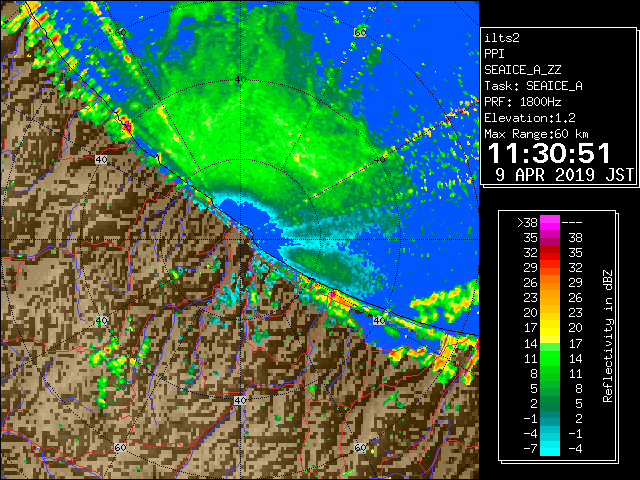Image resolution: width=640 pixels, height=480 pixels.
Task: Click the "PRF: 1800Hz" value
Action: pyautogui.click(x=522, y=102)
